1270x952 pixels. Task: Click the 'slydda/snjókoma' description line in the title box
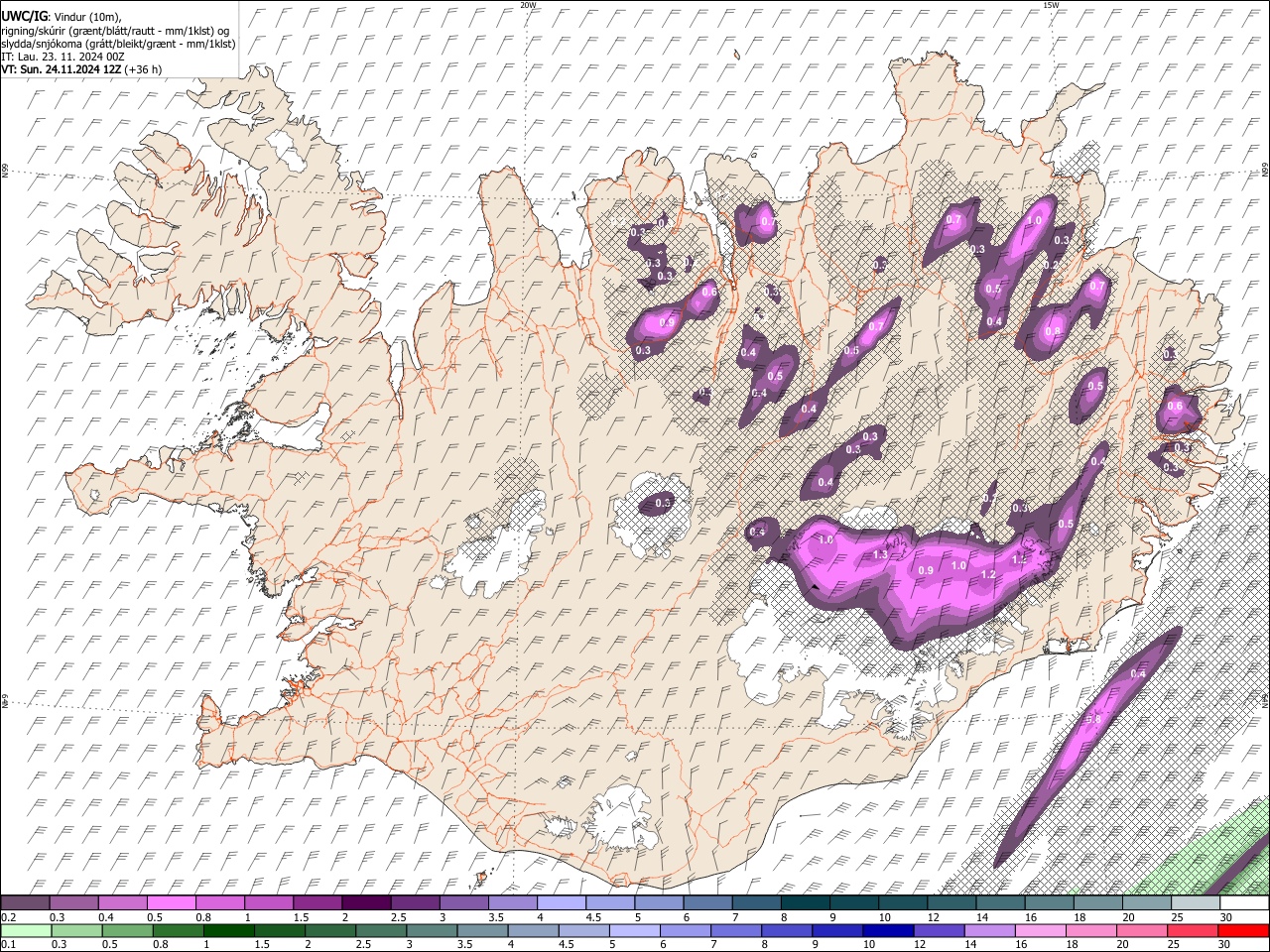(x=118, y=43)
